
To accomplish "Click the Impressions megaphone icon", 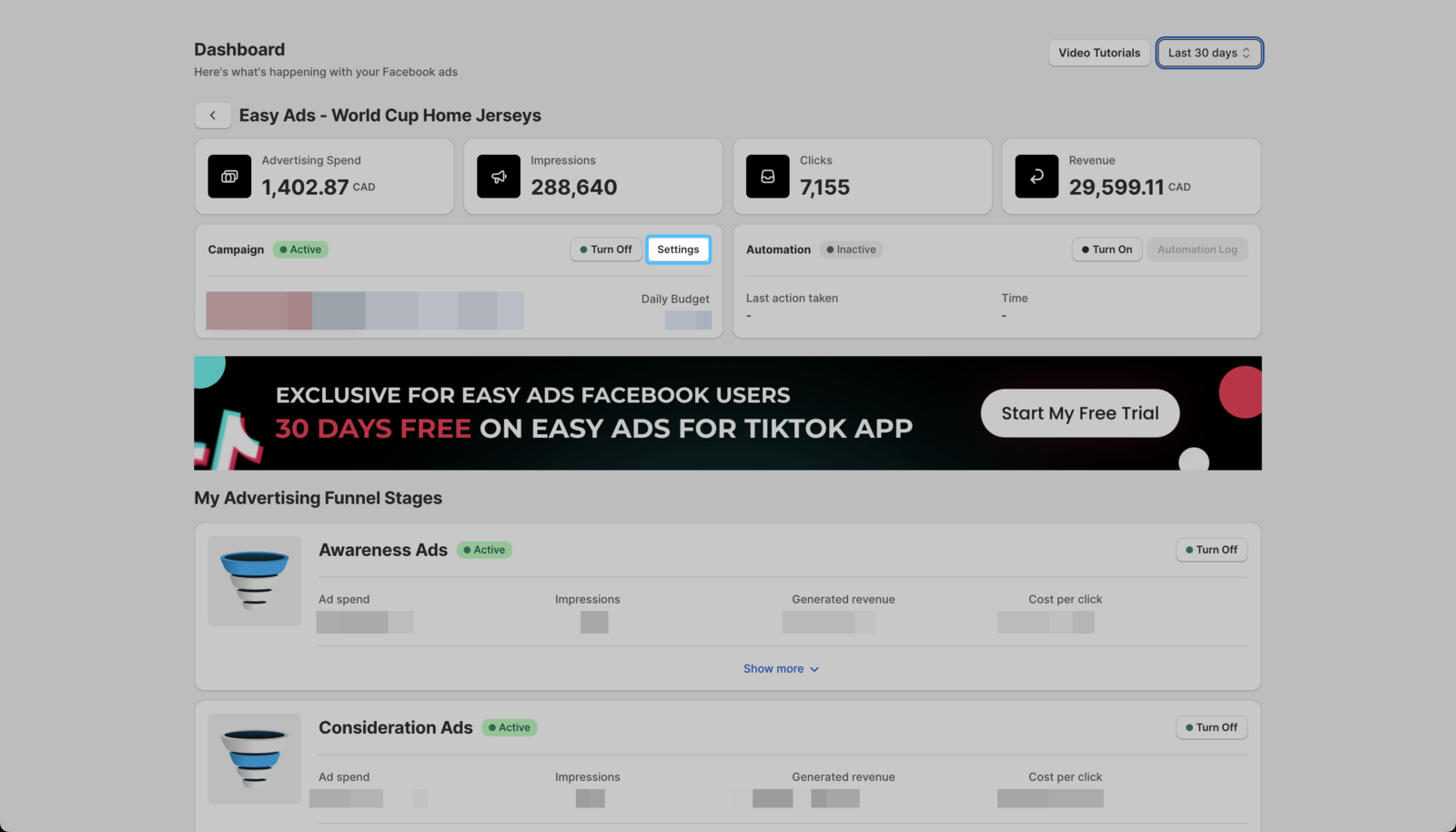I will point(499,177).
